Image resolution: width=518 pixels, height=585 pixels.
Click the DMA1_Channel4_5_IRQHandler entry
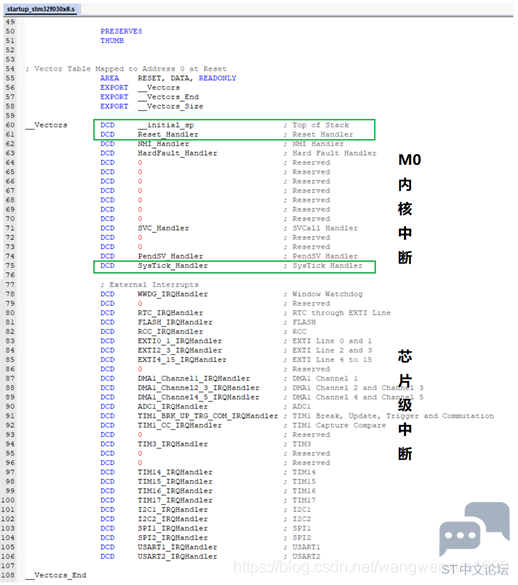click(x=199, y=397)
